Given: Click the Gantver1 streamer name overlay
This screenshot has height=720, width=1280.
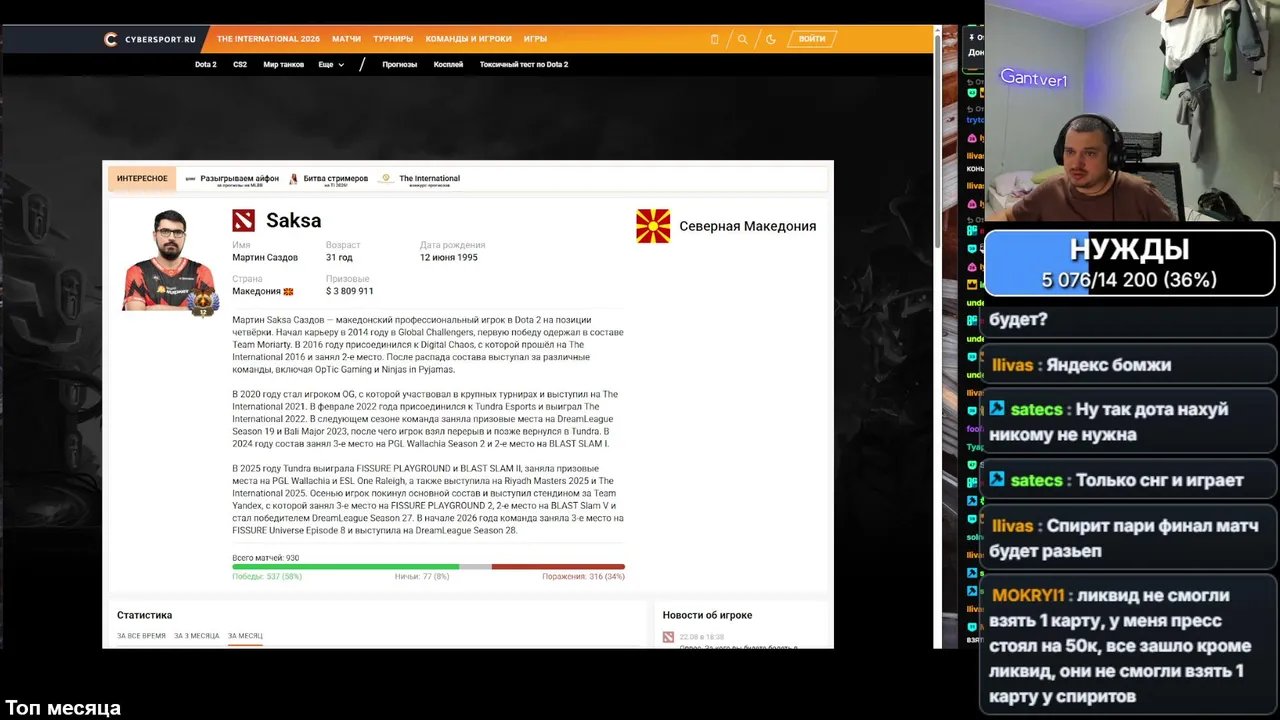Looking at the screenshot, I should pos(1034,79).
